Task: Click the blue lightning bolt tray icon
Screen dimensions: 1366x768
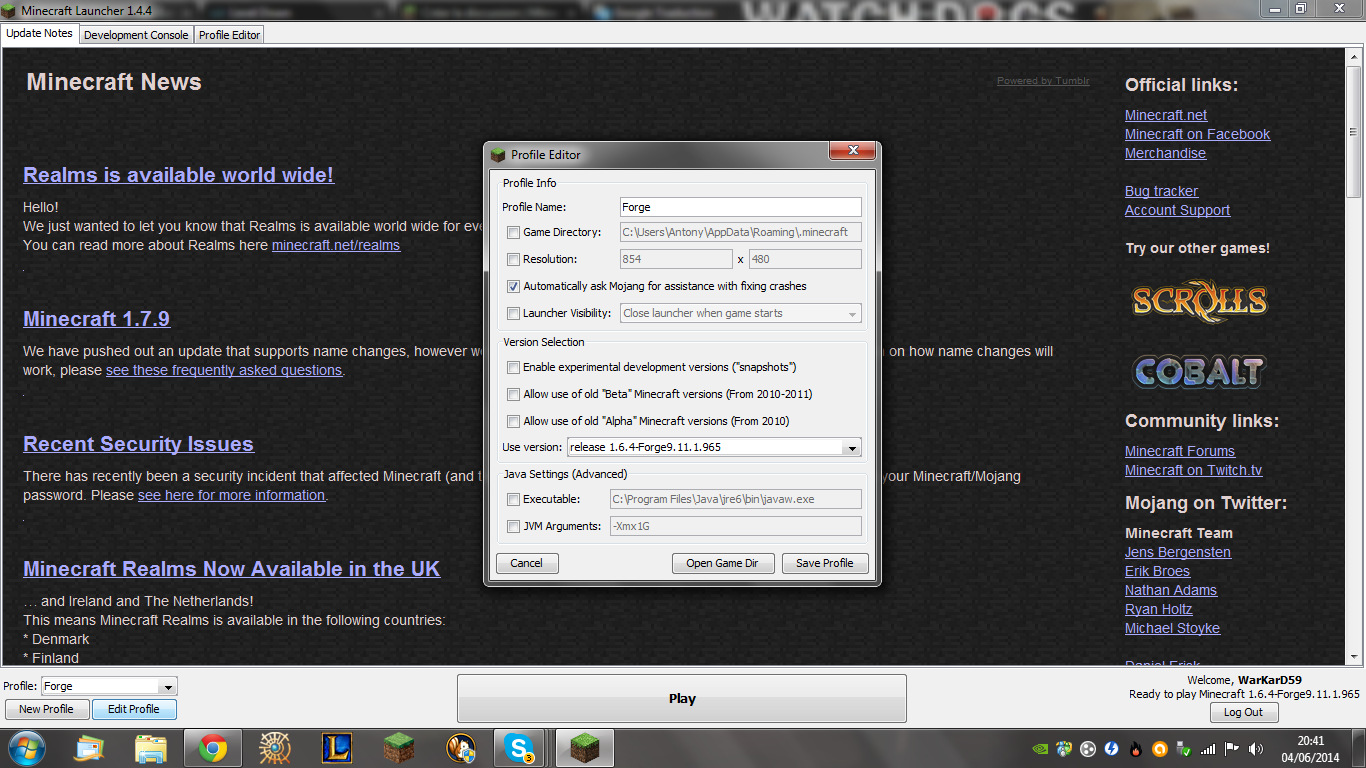Action: tap(1112, 748)
